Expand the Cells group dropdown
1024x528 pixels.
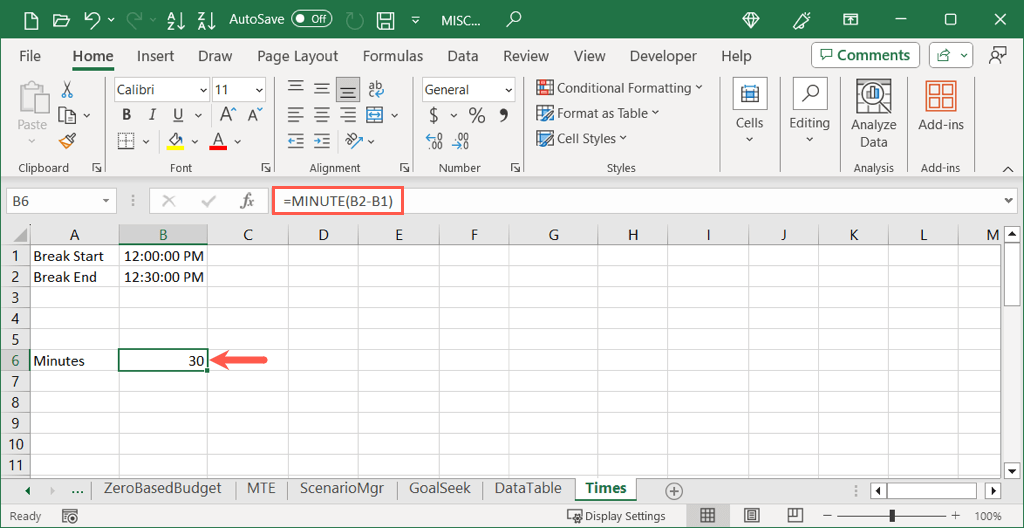(749, 139)
